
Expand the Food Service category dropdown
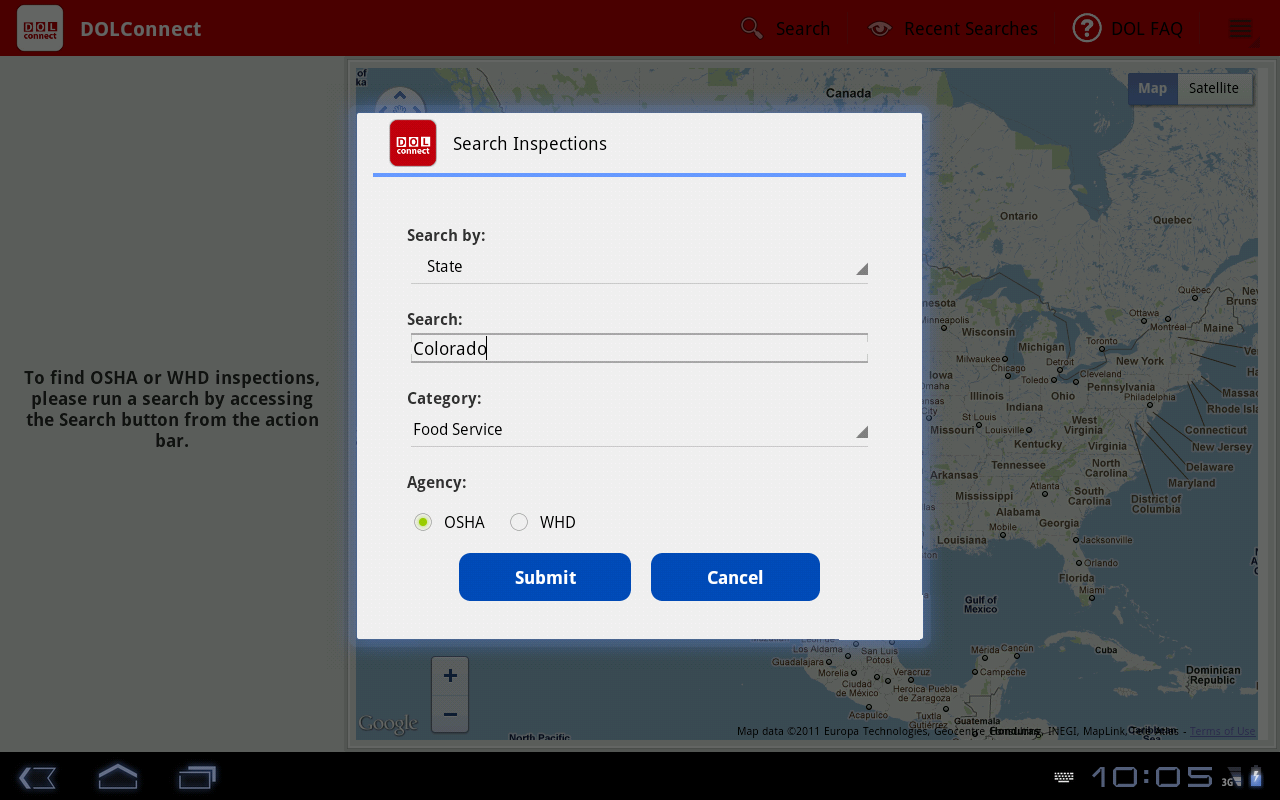[639, 430]
